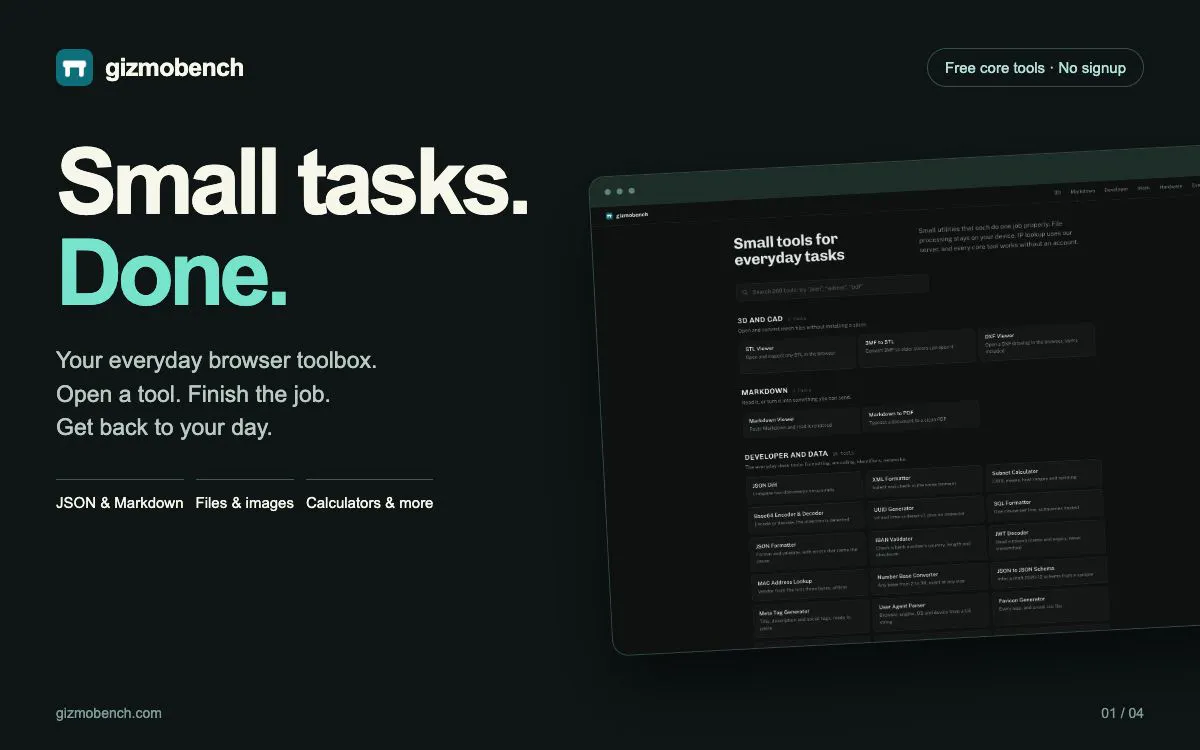Click the gizmobench logo icon at top left

[74, 68]
